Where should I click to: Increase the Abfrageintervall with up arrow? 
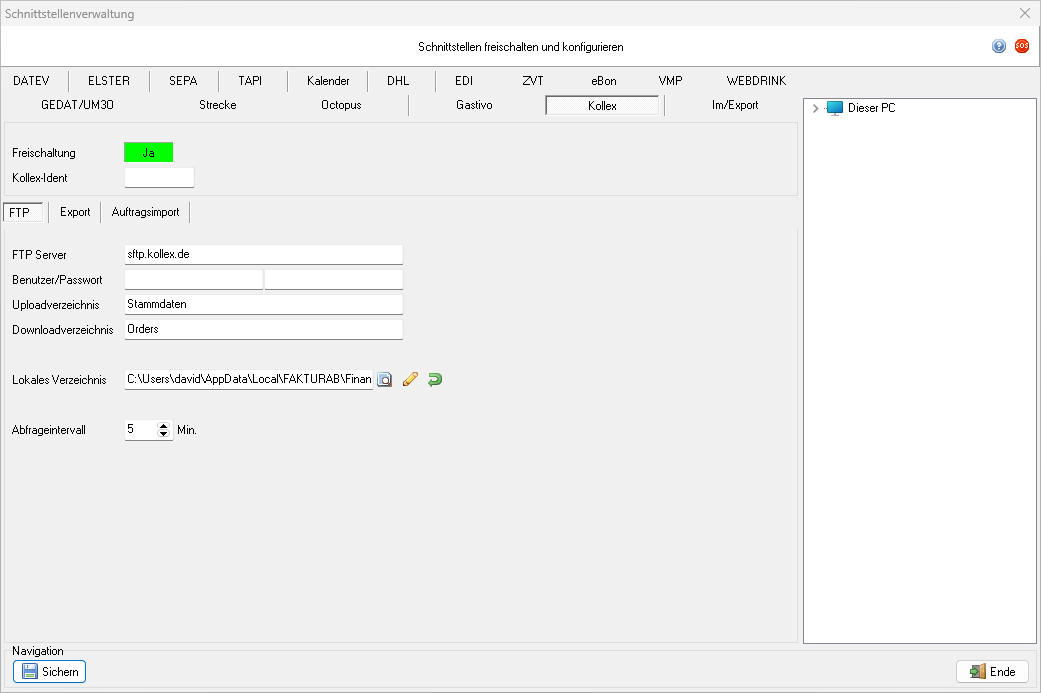(x=164, y=425)
